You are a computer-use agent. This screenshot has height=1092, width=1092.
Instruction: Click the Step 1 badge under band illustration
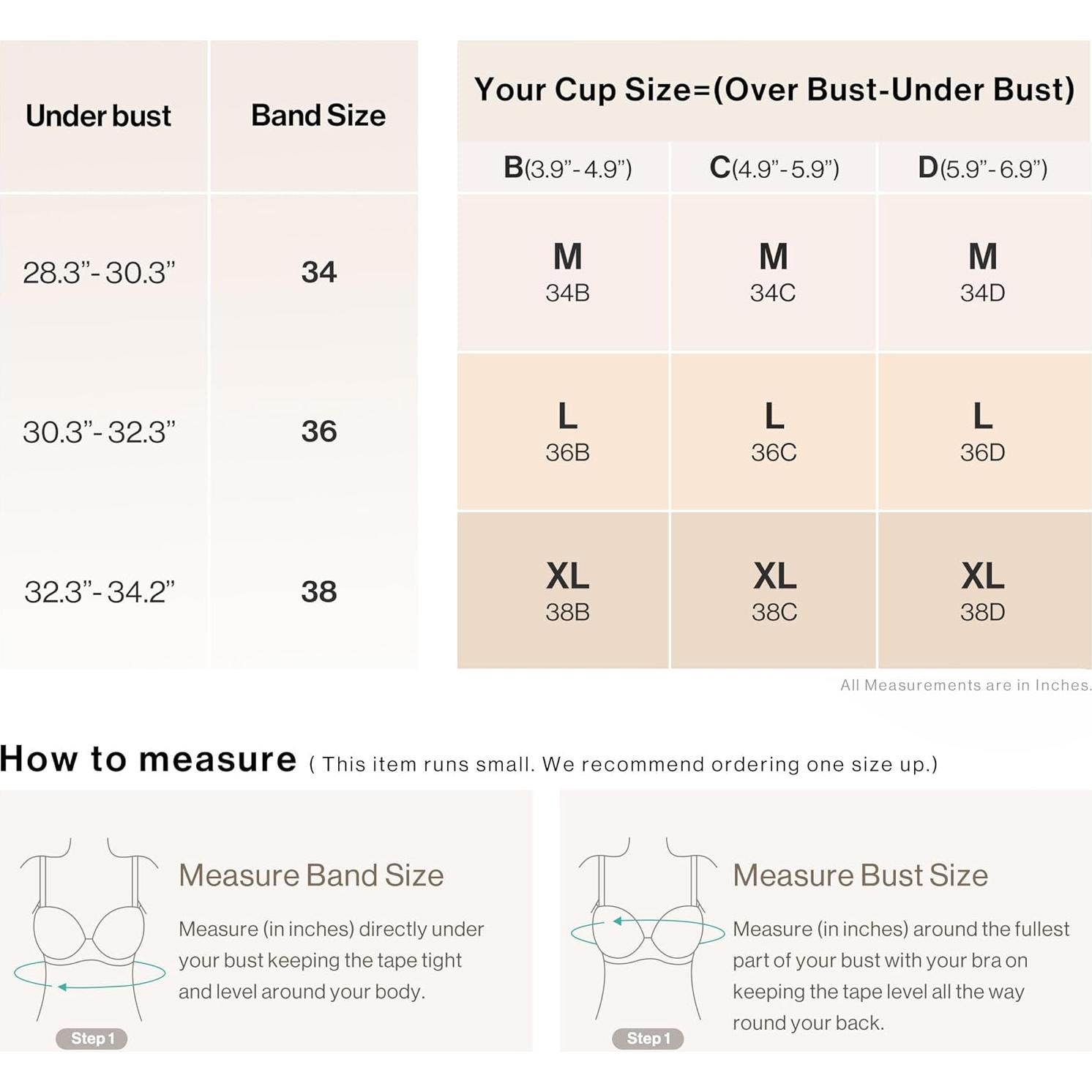[91, 1039]
